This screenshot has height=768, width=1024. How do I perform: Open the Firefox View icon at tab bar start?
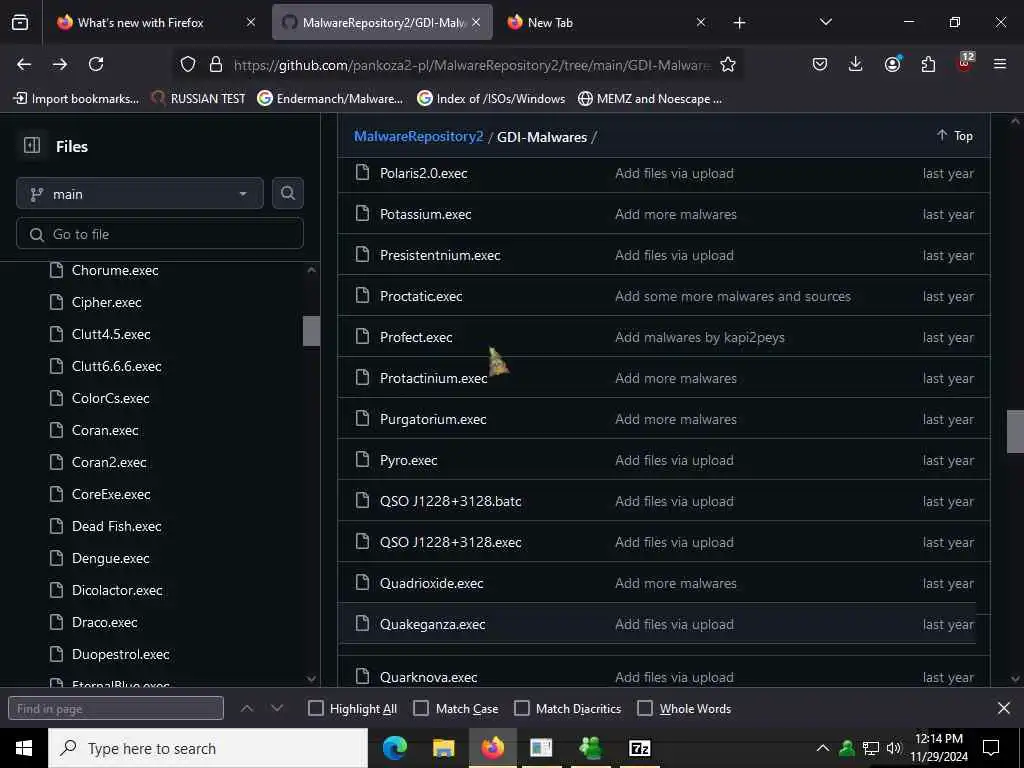coord(20,22)
